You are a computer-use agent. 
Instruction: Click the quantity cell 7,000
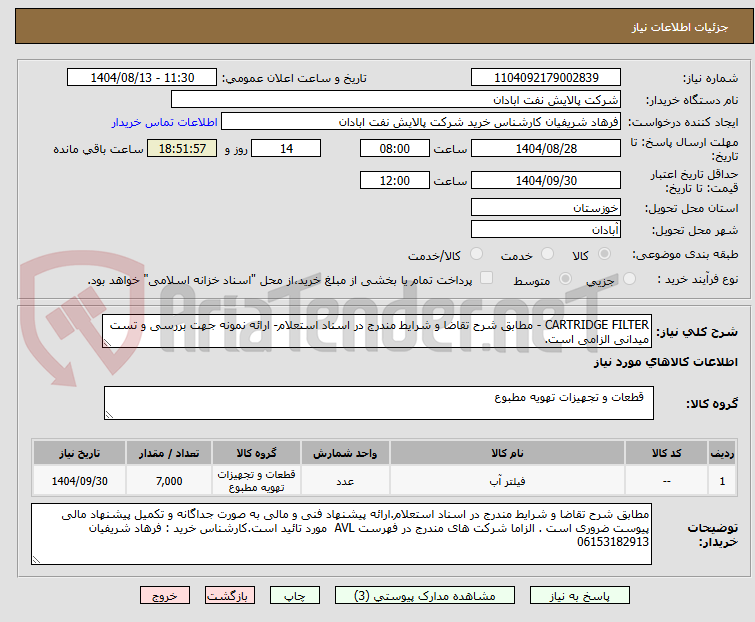(169, 480)
